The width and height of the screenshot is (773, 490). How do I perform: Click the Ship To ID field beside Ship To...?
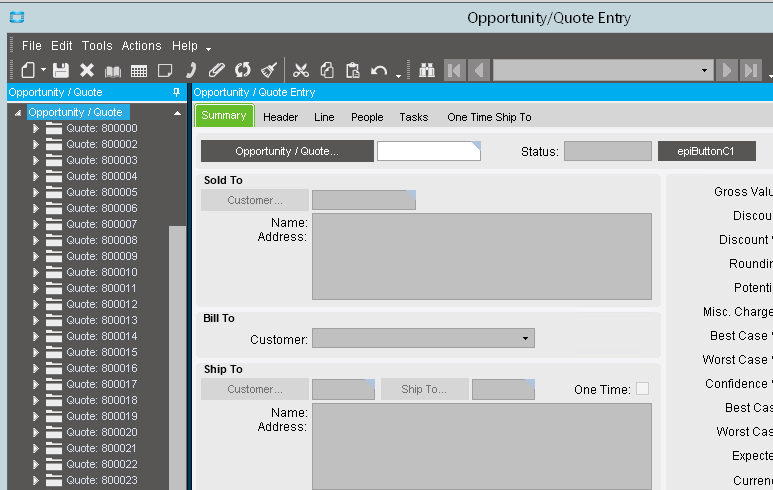click(503, 389)
